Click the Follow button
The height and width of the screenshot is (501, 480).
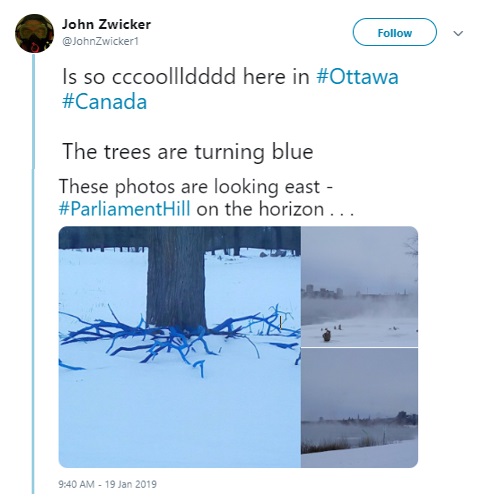[395, 32]
